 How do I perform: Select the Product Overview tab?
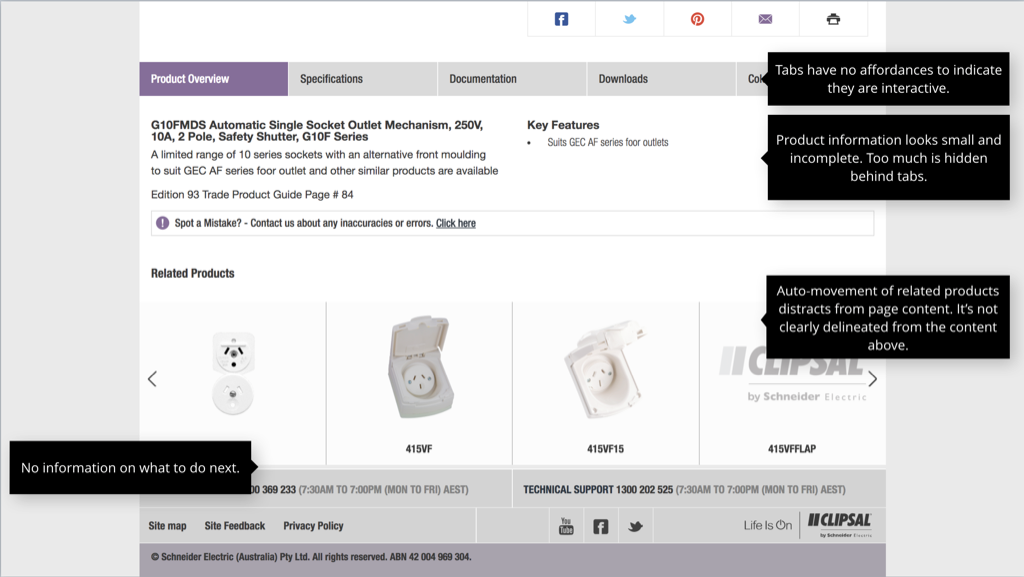[190, 79]
